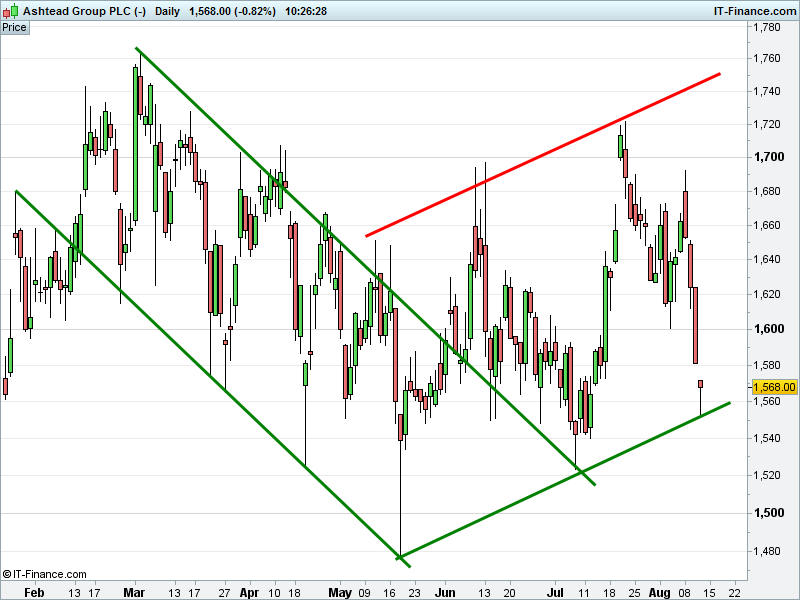
Task: Click the 'Daily' timeframe label
Action: (x=167, y=11)
